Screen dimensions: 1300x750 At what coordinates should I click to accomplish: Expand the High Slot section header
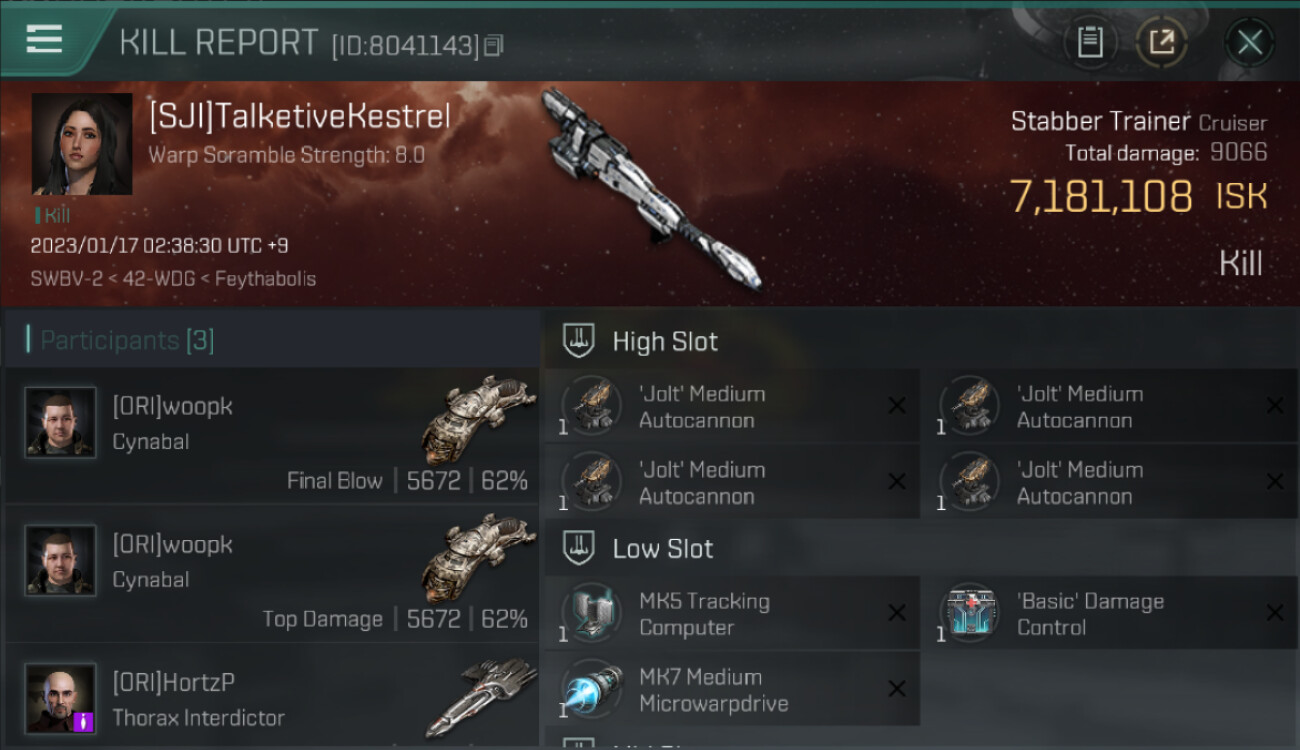922,341
